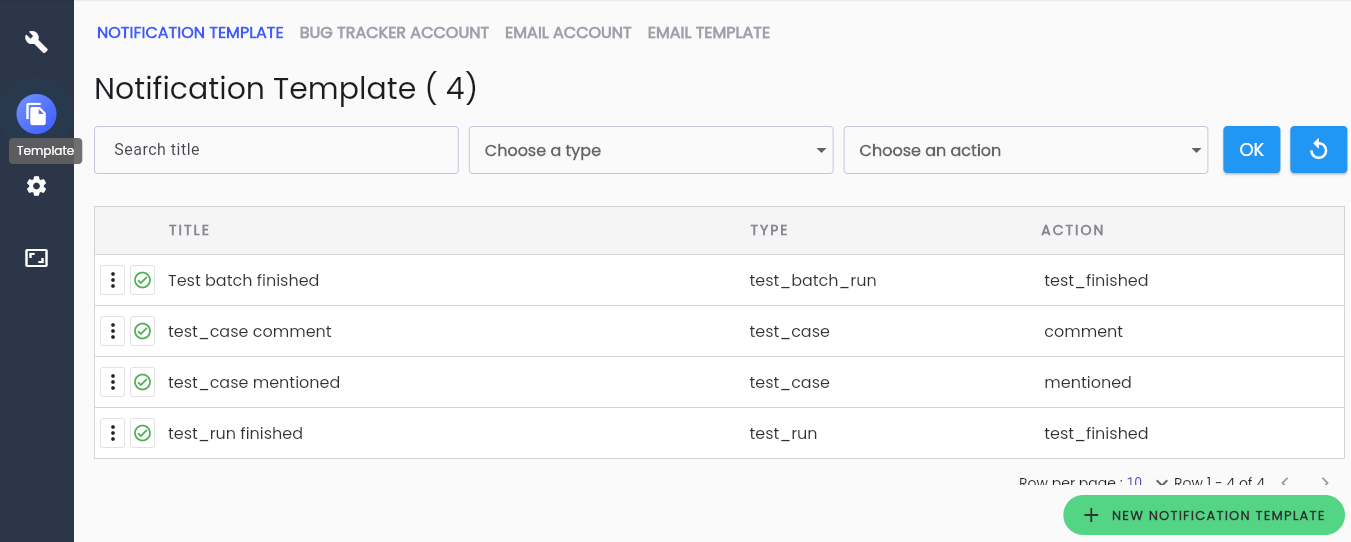Focus the Search title input field

point(276,150)
